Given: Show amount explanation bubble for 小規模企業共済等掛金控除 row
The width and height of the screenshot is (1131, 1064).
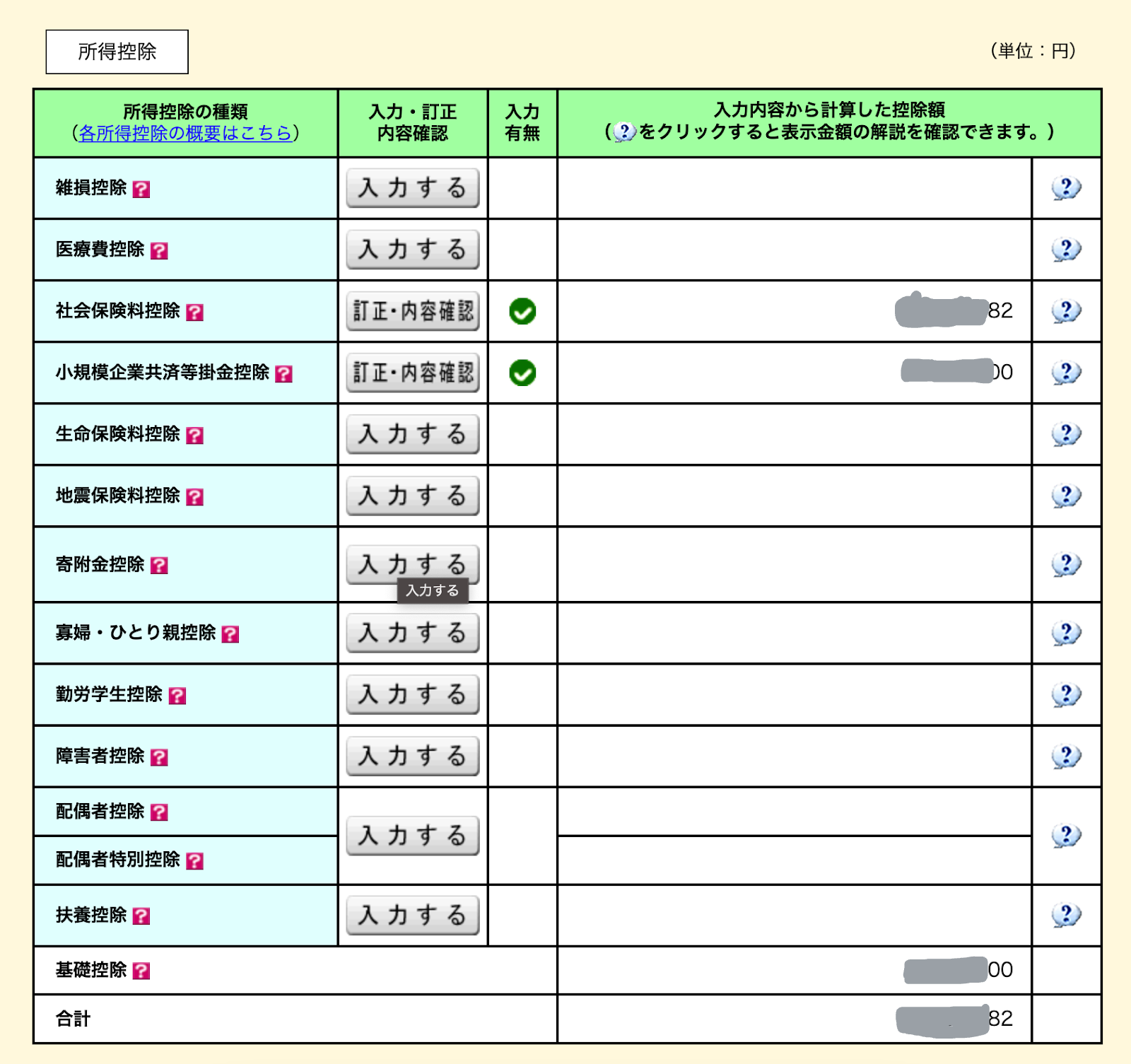Looking at the screenshot, I should 1066,373.
